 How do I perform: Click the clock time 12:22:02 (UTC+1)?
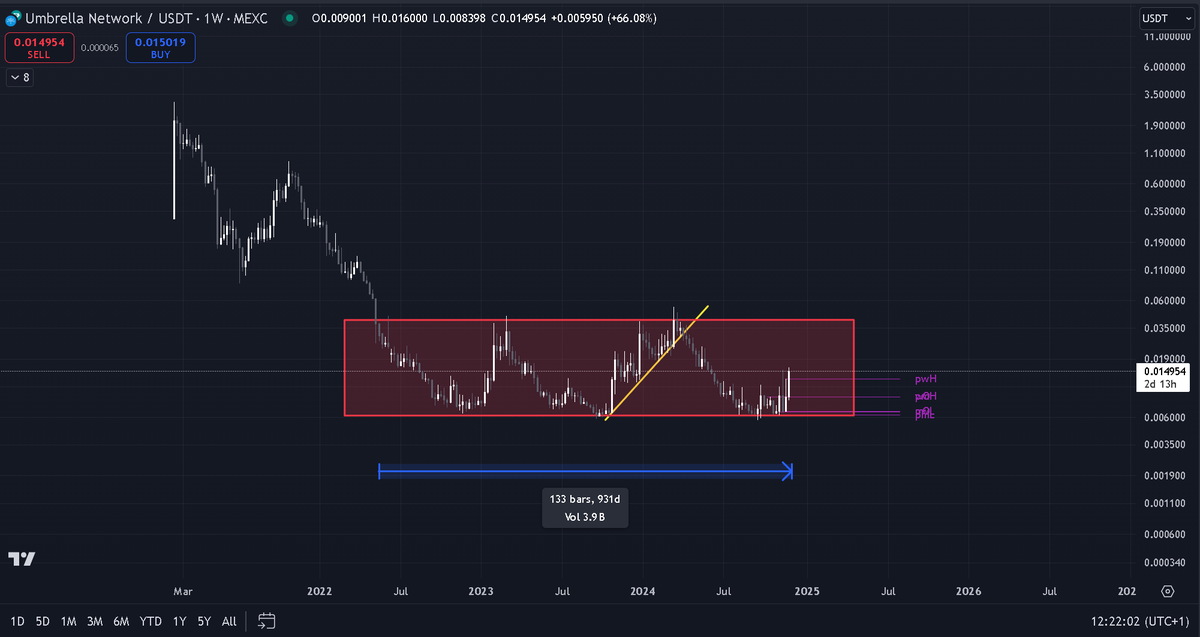point(1140,621)
